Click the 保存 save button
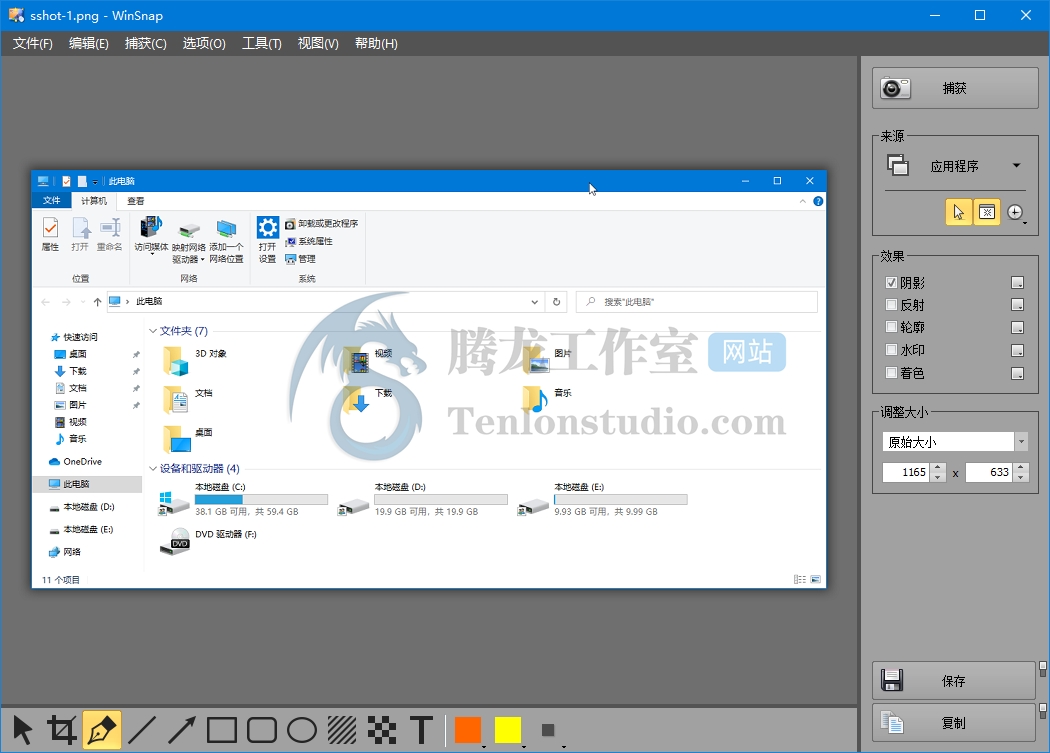This screenshot has width=1050, height=753. pyautogui.click(x=954, y=681)
